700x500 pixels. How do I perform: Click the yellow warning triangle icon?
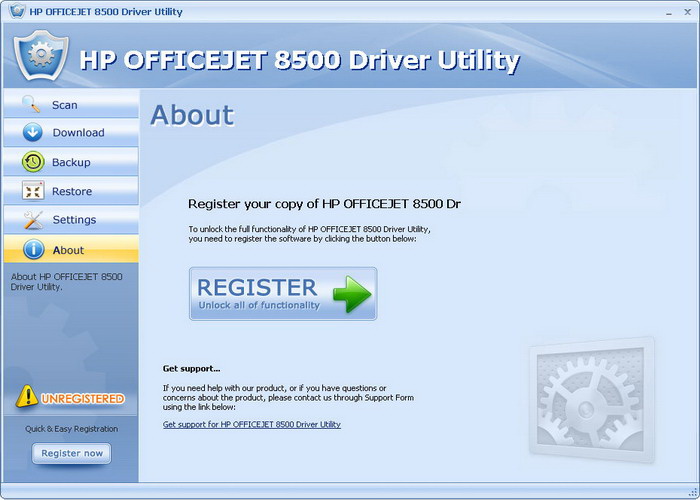click(27, 396)
